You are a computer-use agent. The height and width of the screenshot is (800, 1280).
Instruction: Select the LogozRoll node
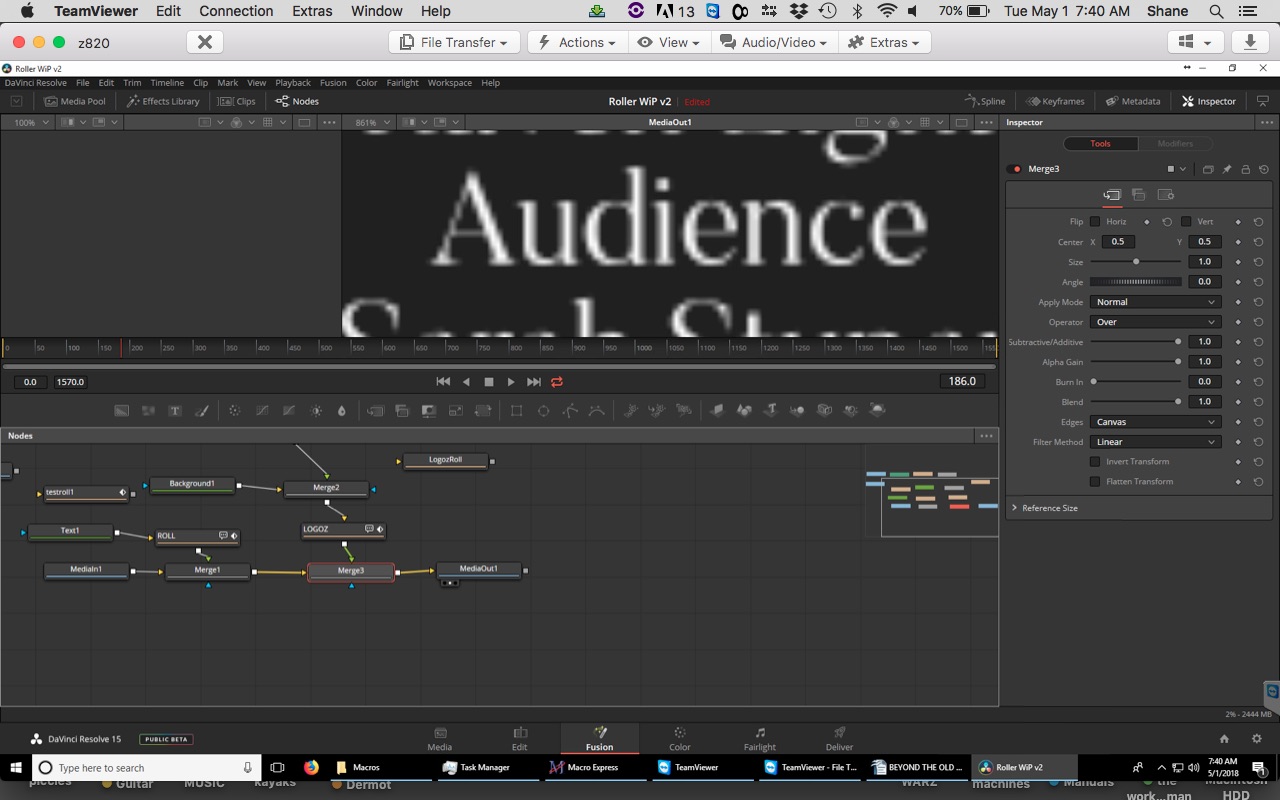[x=445, y=460]
